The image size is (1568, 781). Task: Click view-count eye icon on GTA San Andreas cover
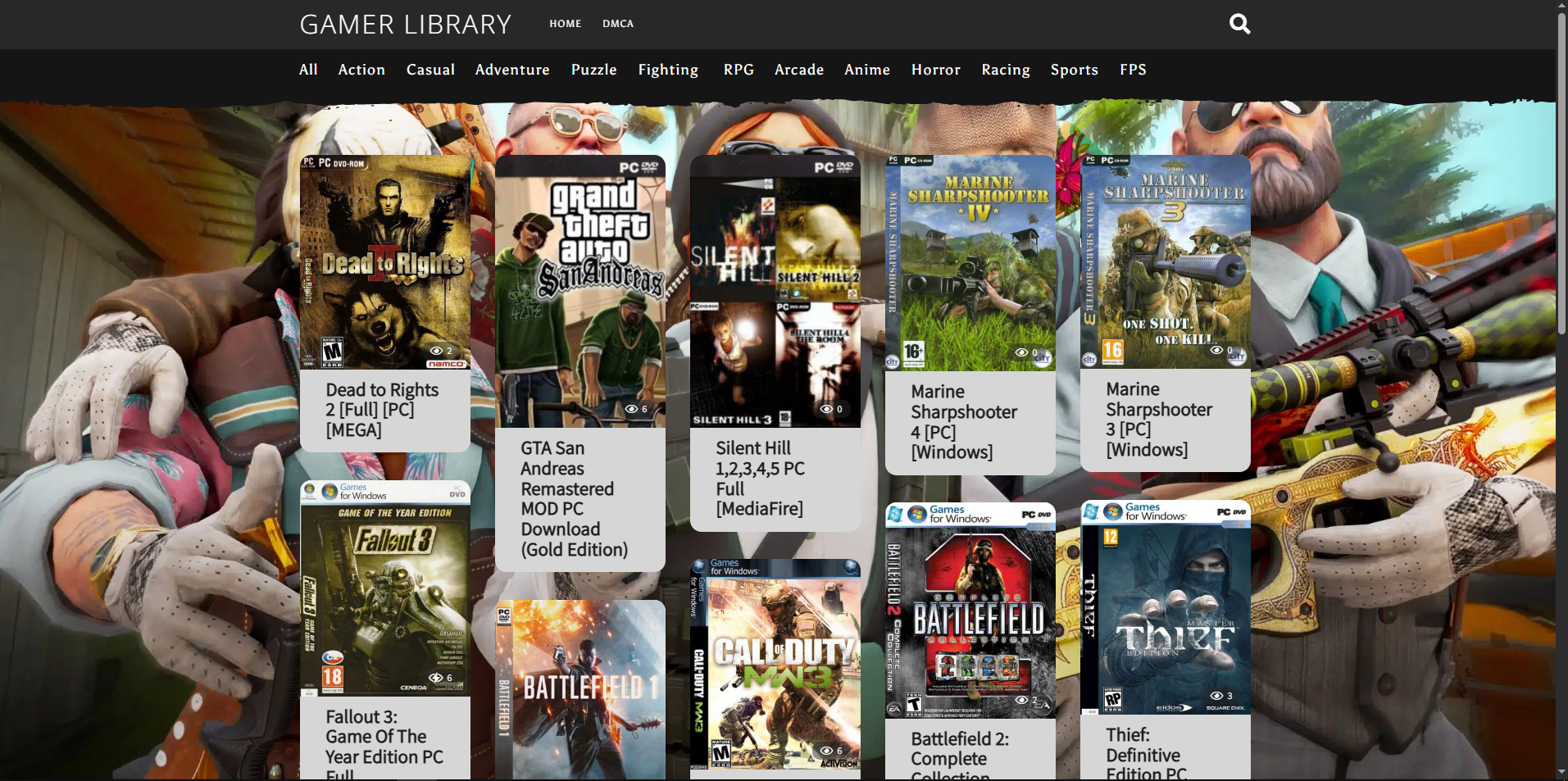point(631,409)
